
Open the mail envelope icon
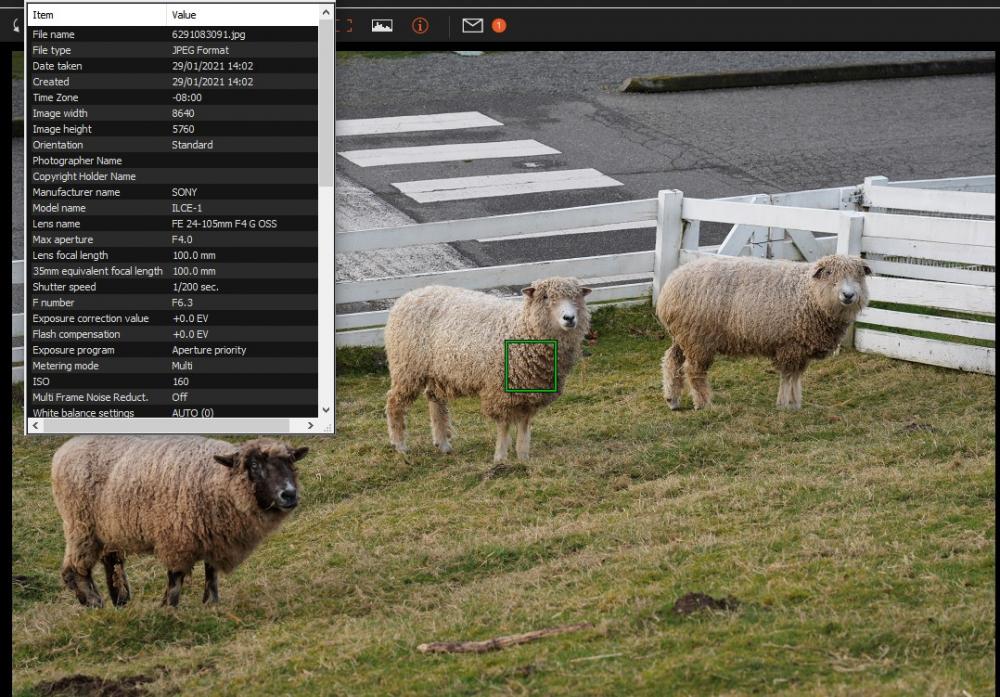tap(473, 26)
